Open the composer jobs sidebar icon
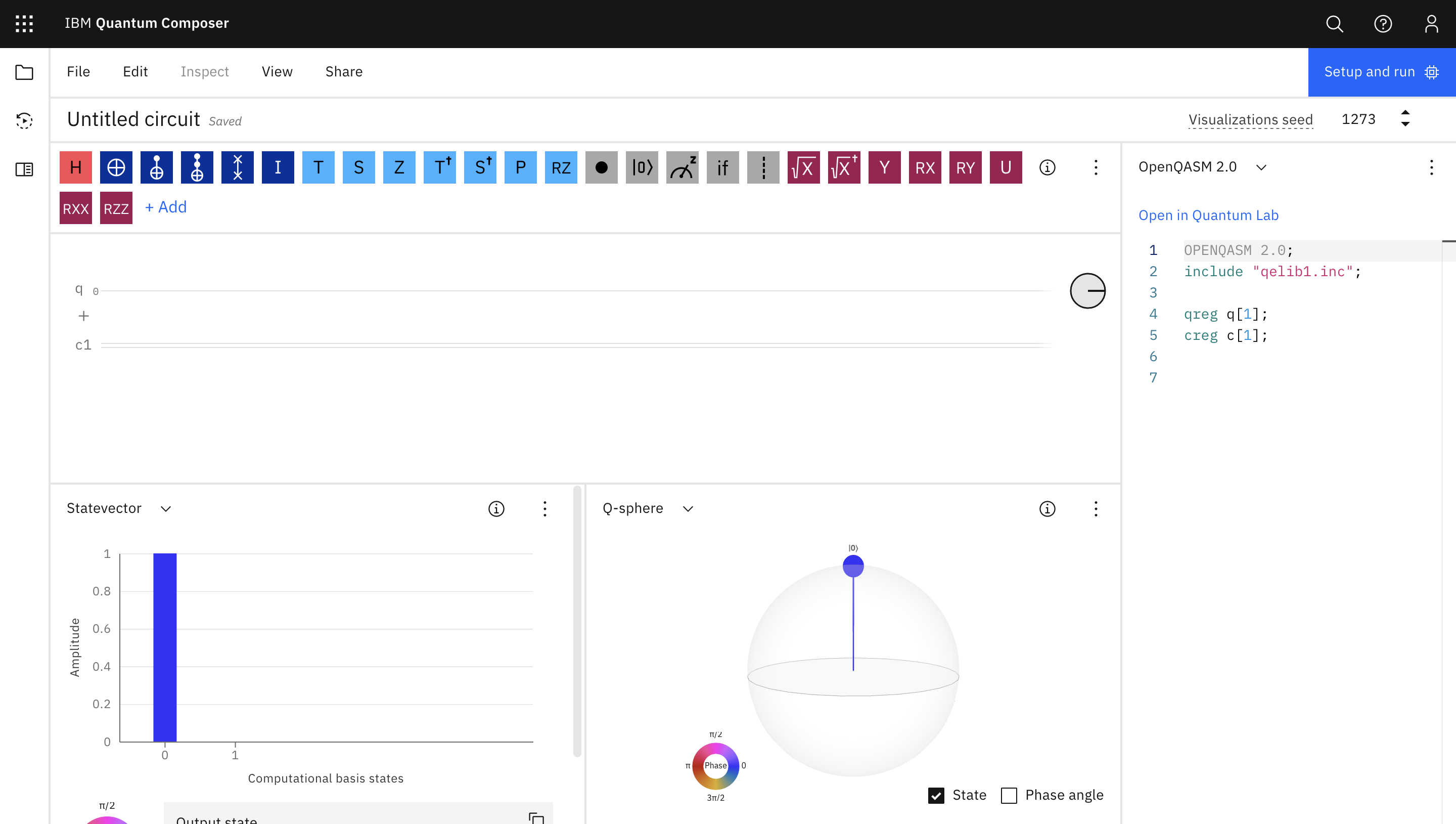 [x=24, y=120]
